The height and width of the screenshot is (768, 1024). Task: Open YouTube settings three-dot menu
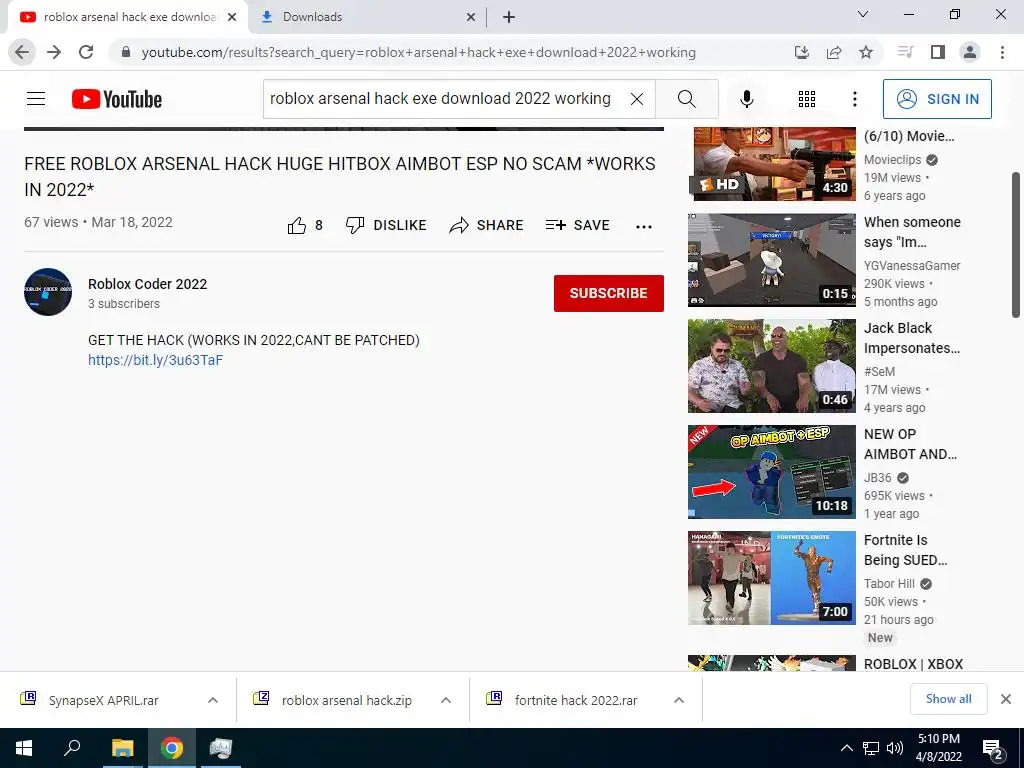(855, 99)
